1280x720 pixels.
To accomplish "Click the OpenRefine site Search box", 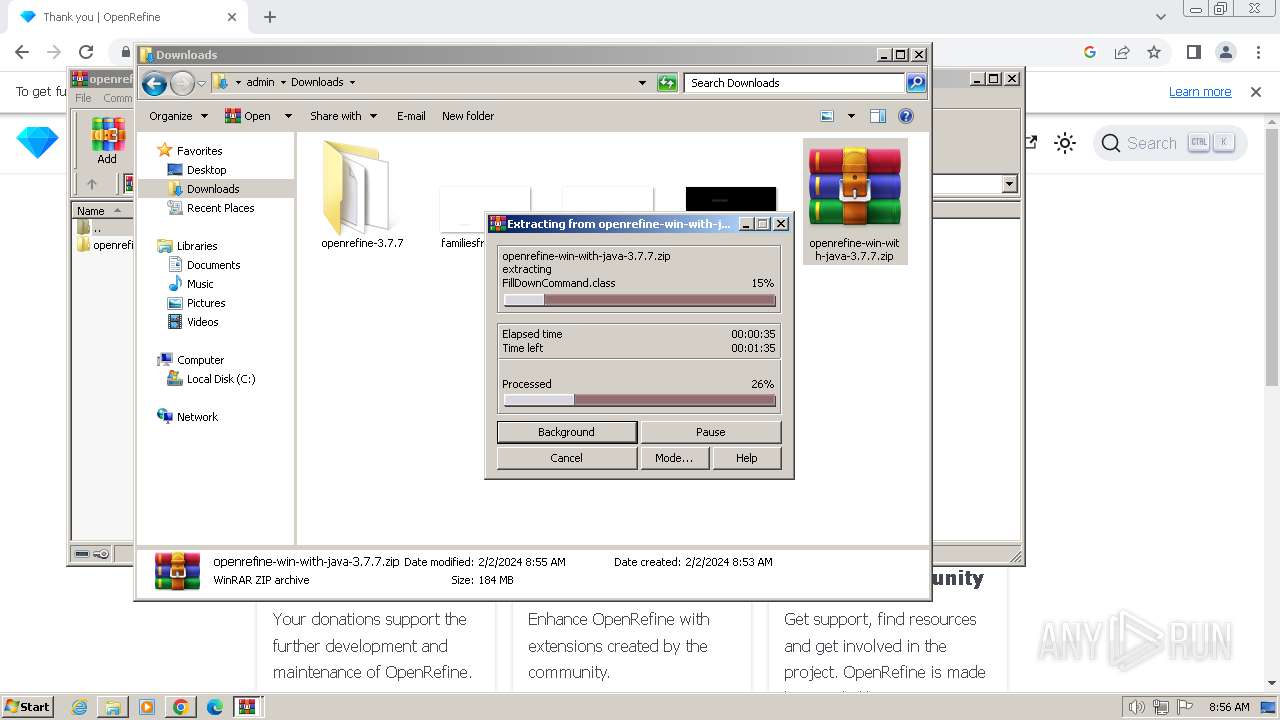I will click(1170, 143).
